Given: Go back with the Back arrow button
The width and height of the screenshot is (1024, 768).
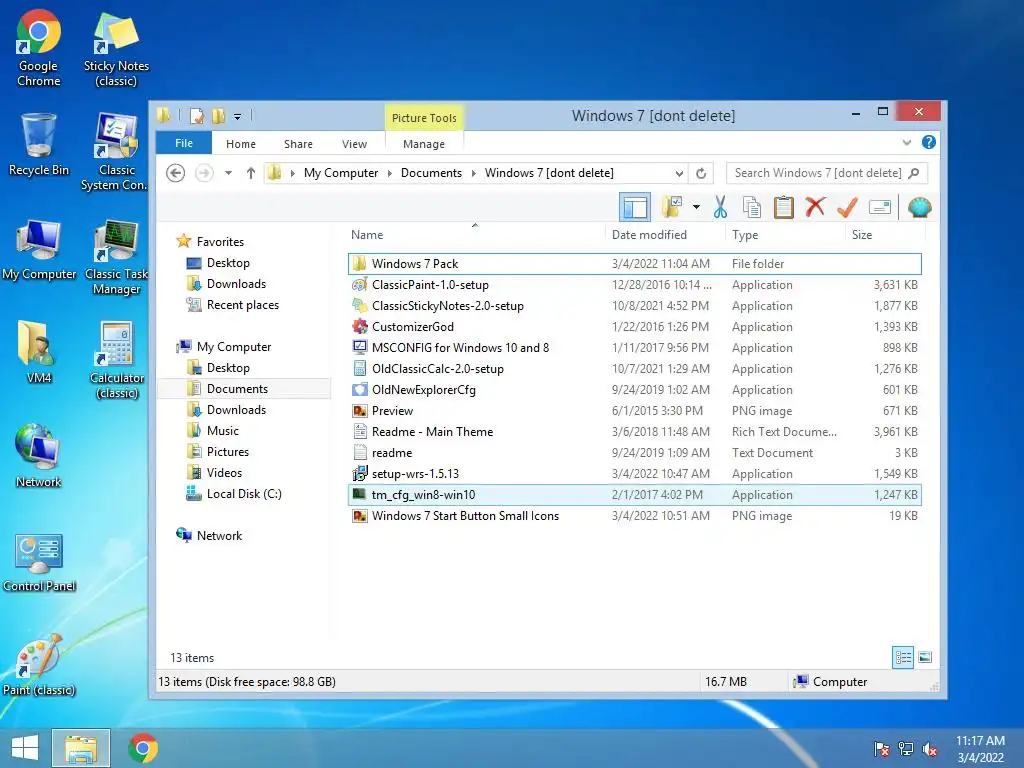Looking at the screenshot, I should tap(175, 173).
